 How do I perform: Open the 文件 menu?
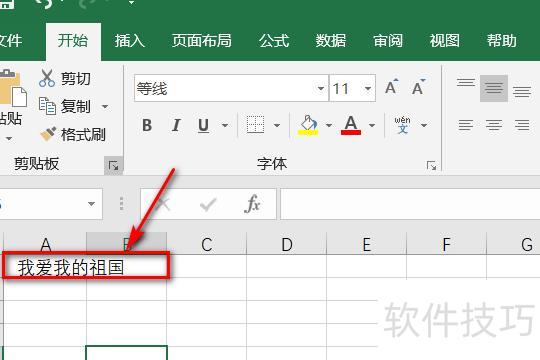pos(11,41)
